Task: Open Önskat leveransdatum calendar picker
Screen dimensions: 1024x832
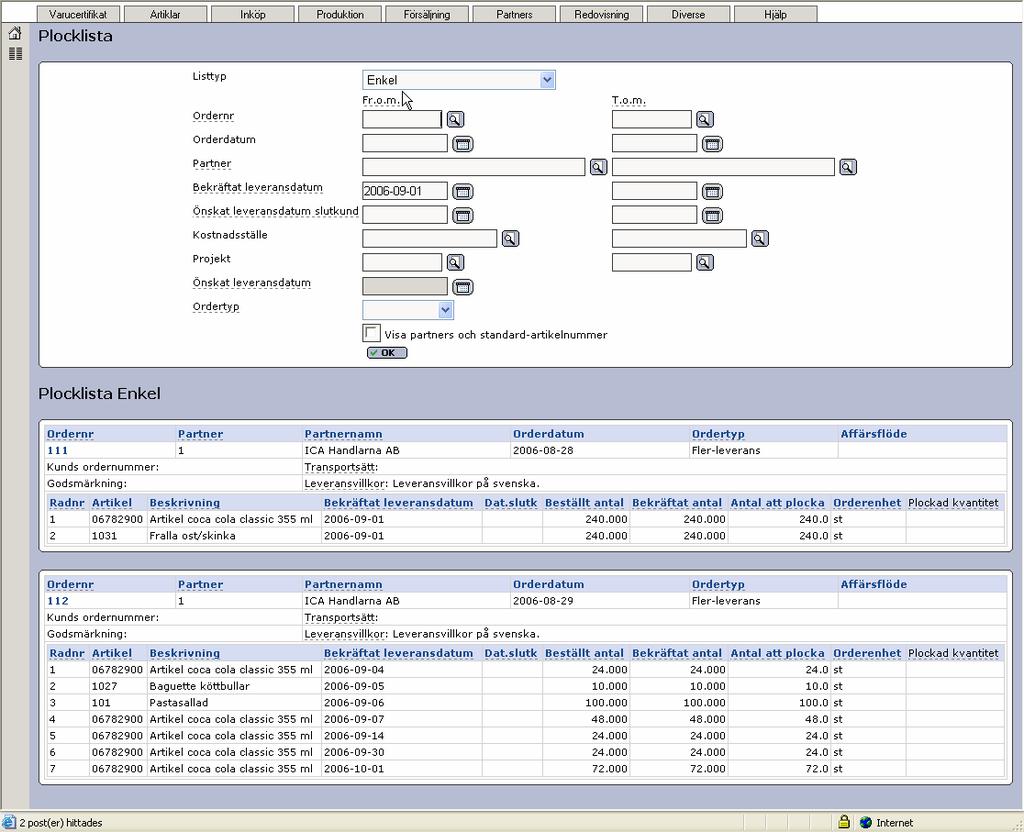Action: tap(462, 287)
